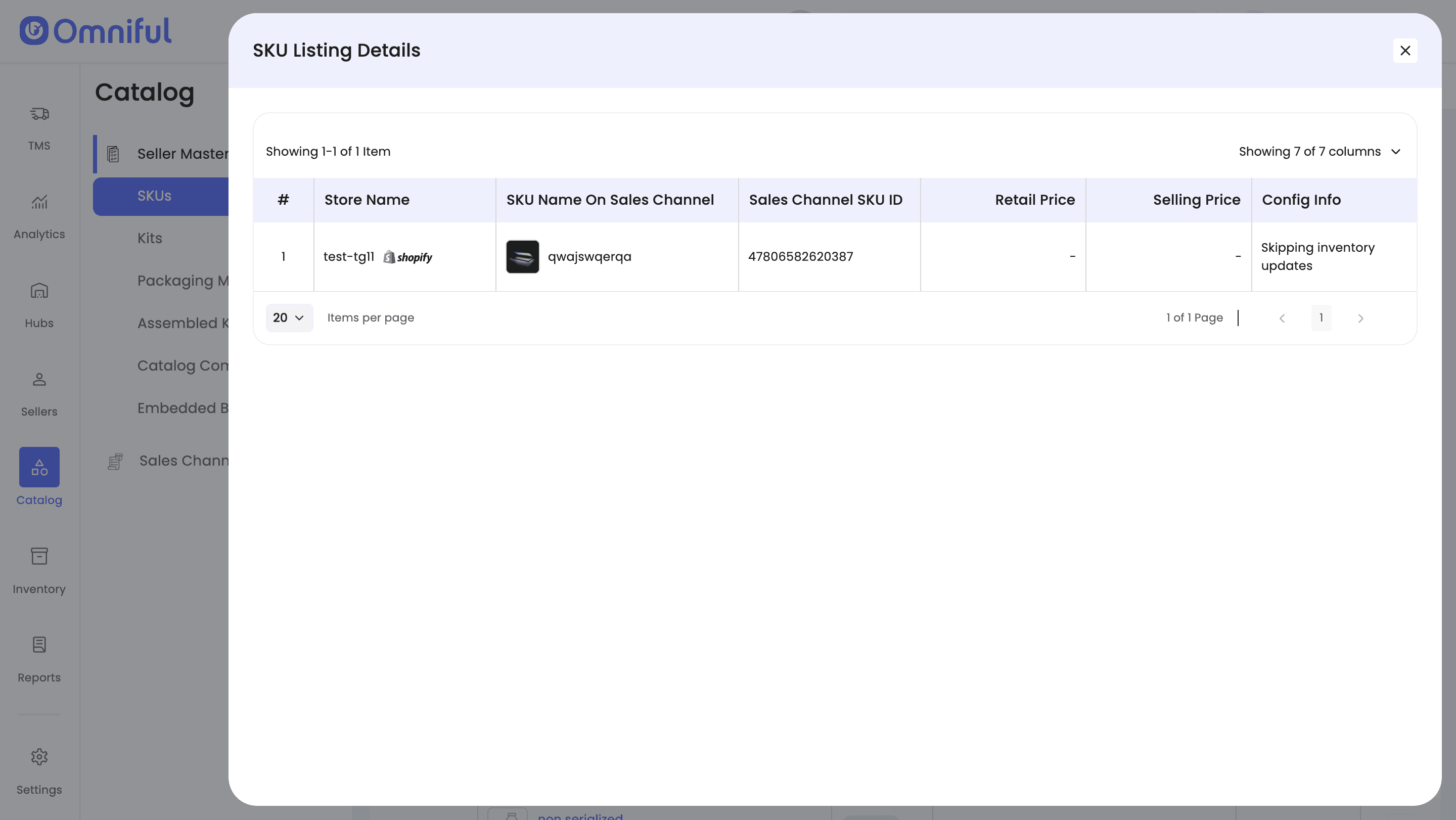This screenshot has width=1456, height=820.
Task: Select the Catalog shapes icon
Action: (x=39, y=467)
